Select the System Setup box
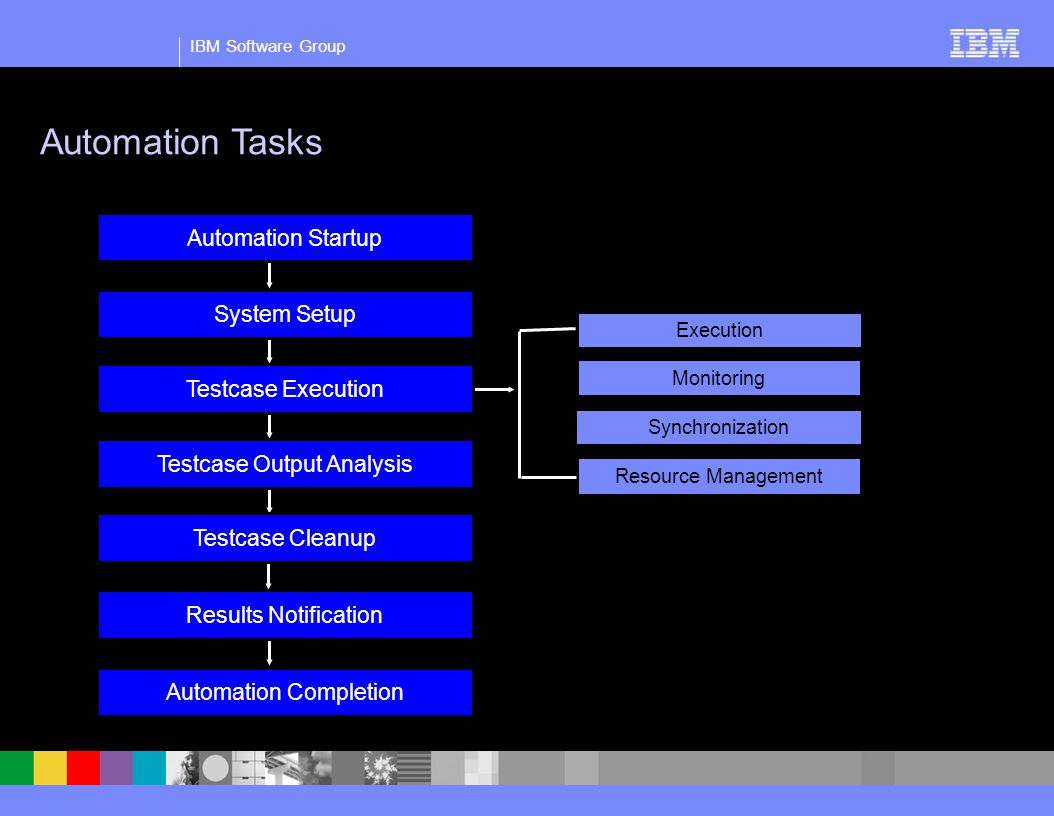This screenshot has height=816, width=1054. click(x=285, y=314)
